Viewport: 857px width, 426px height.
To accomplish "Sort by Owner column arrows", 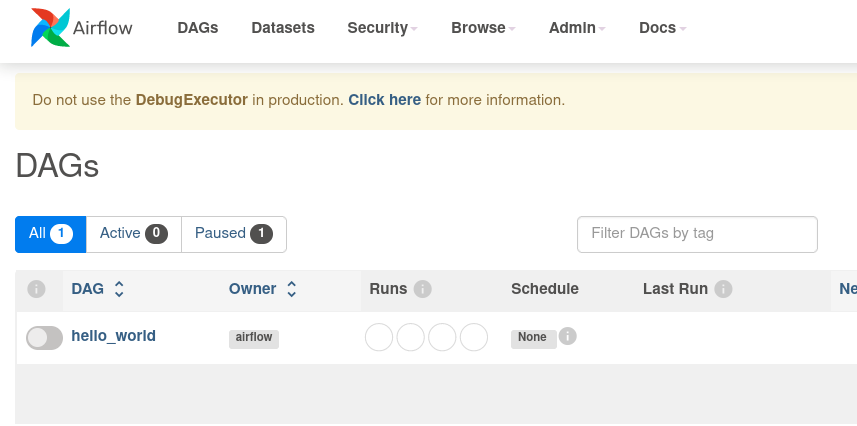I will (292, 289).
